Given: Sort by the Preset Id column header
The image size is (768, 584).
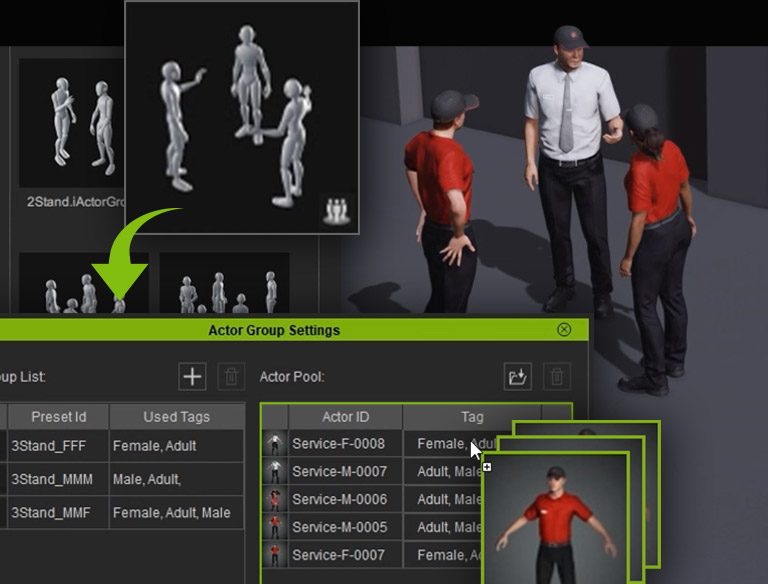Looking at the screenshot, I should (58, 417).
